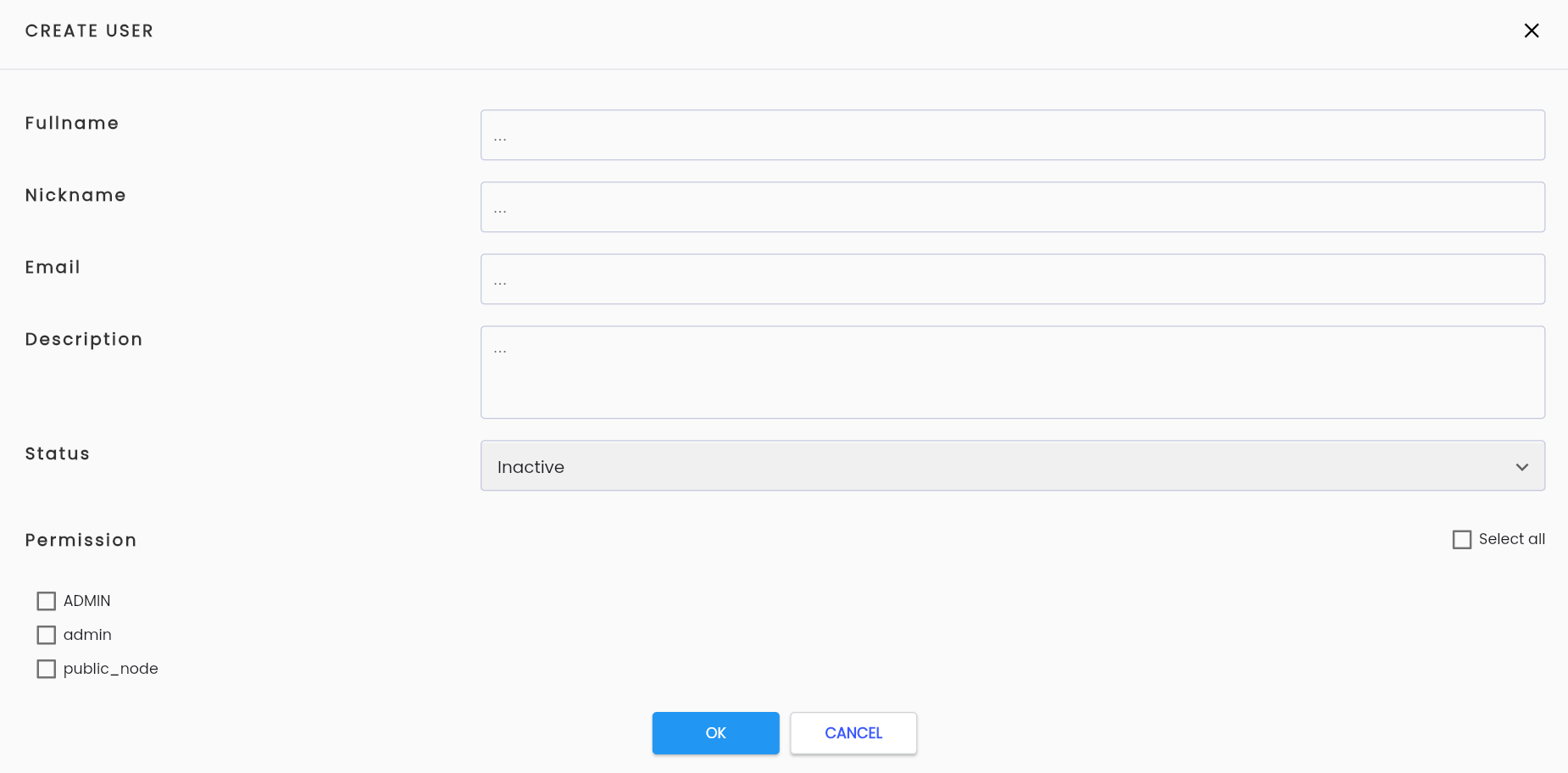
Task: Click the CREATE USER dialog title
Action: 89,31
